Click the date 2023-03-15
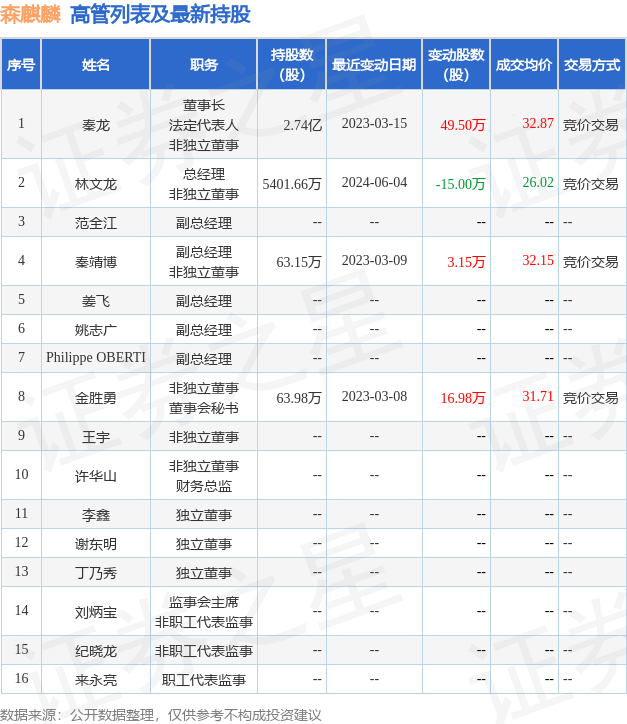The height and width of the screenshot is (724, 627). 374,123
